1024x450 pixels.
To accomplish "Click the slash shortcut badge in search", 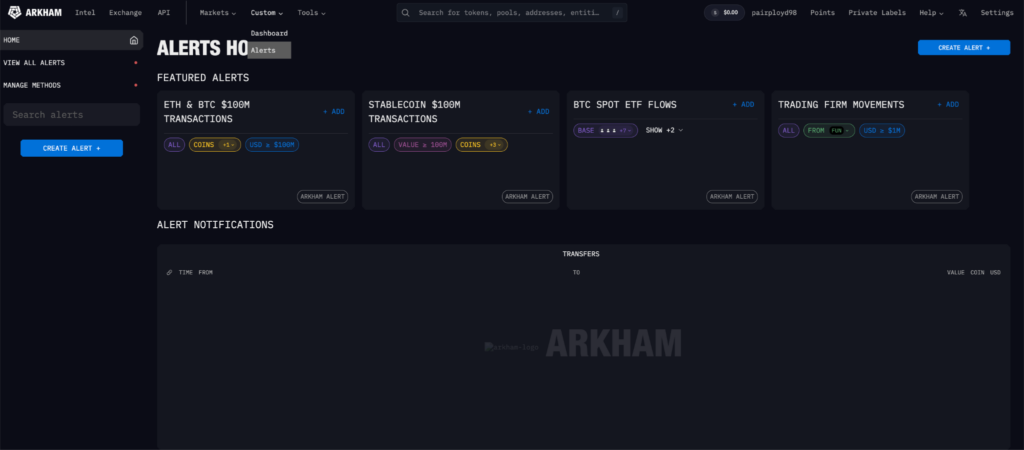I will [617, 13].
